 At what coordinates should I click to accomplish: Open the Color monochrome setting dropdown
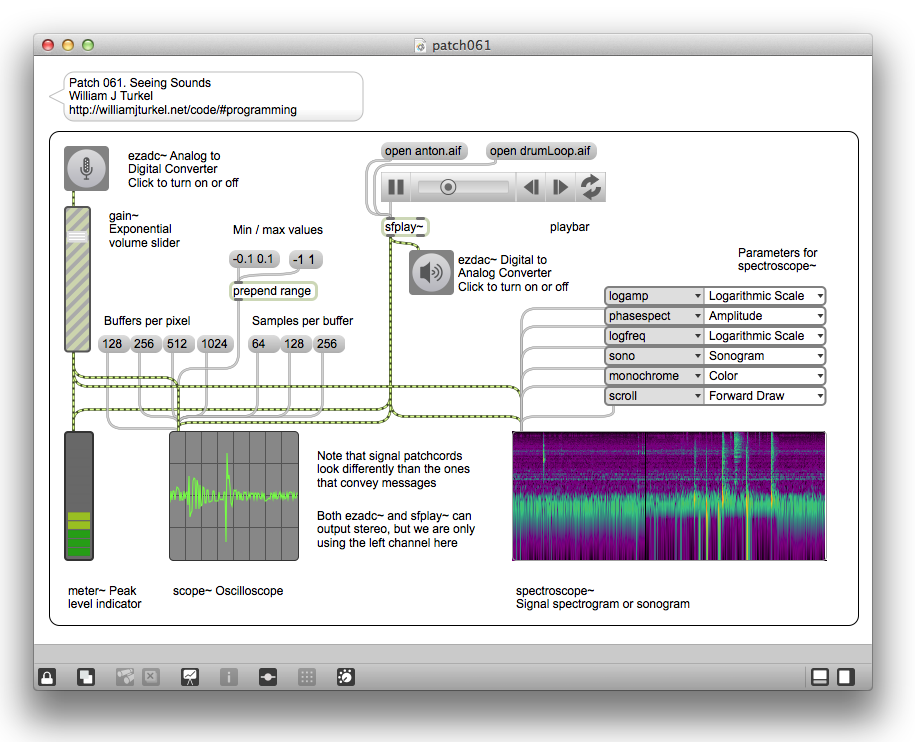point(765,376)
